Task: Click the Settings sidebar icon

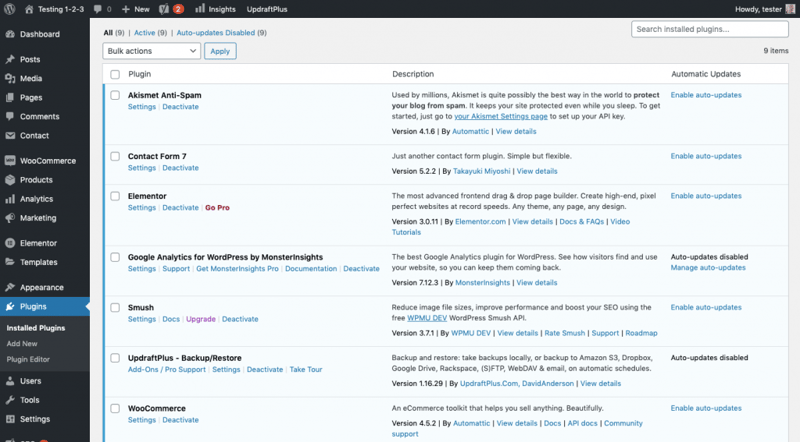Action: pyautogui.click(x=10, y=419)
